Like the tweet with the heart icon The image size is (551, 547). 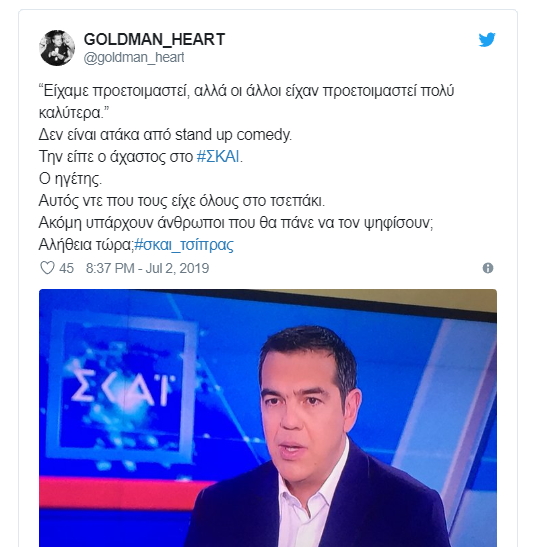click(x=47, y=268)
